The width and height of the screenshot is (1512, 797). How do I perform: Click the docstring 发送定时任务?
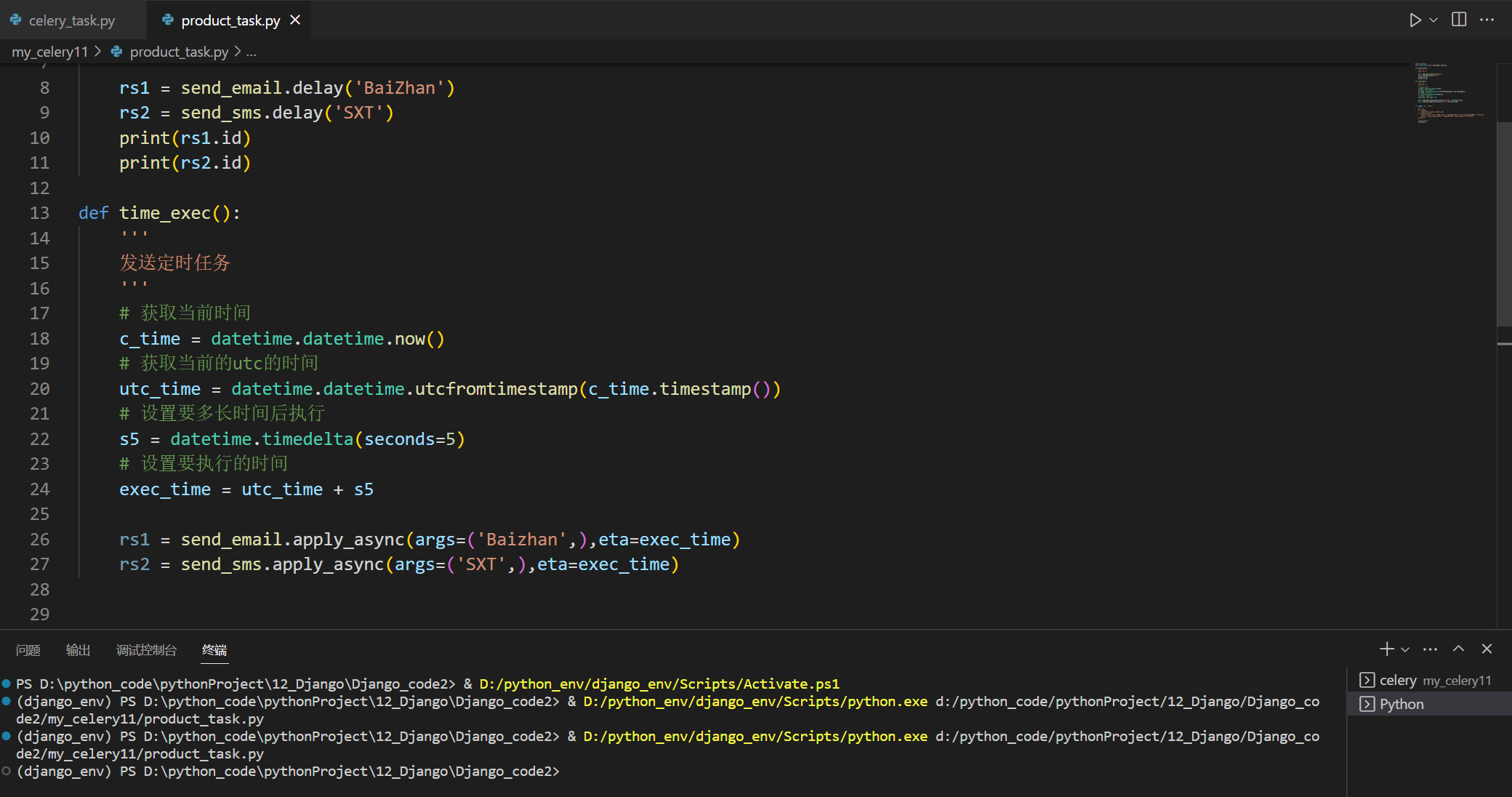(x=174, y=263)
